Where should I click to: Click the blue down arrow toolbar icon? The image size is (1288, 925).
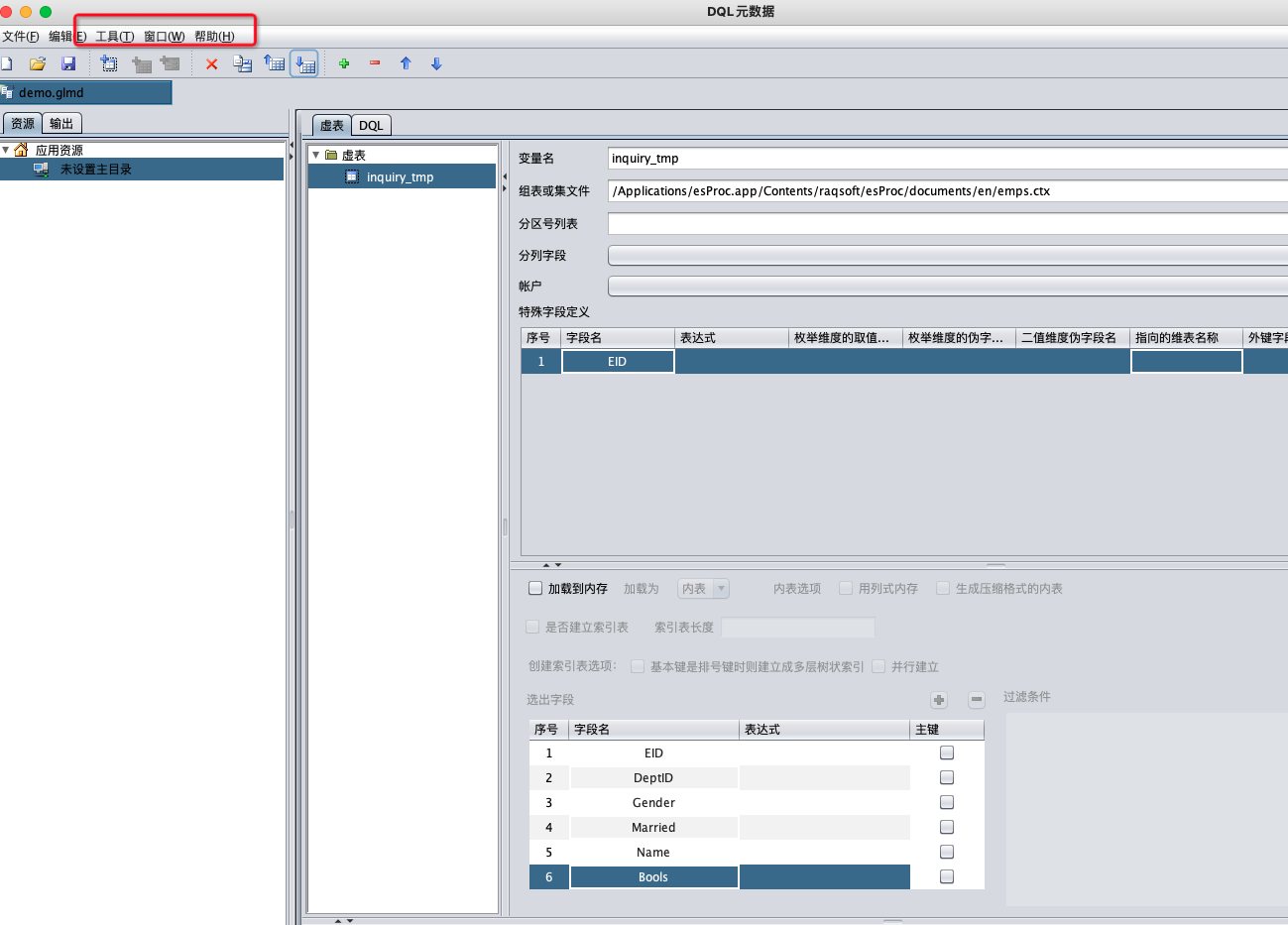[436, 63]
